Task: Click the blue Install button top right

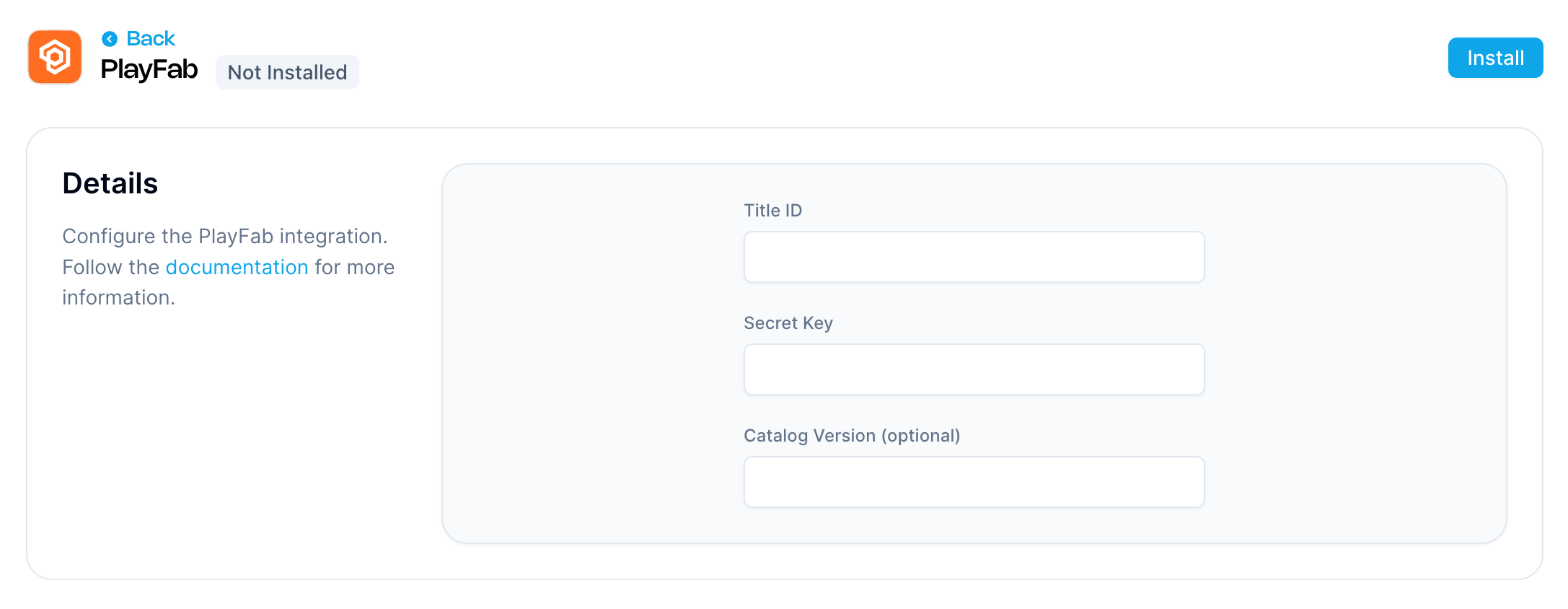Action: 1495,58
